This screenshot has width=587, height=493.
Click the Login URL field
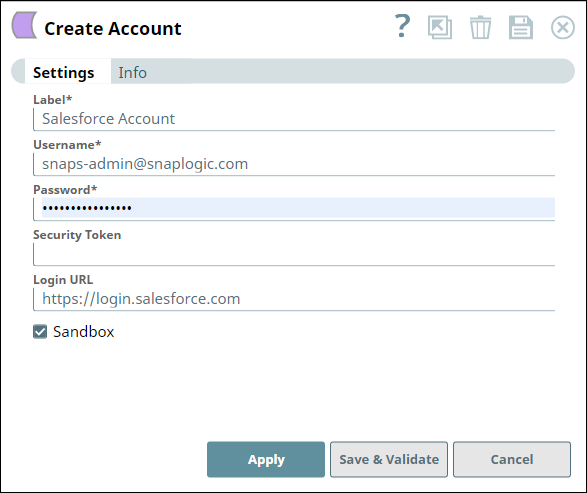coord(294,299)
